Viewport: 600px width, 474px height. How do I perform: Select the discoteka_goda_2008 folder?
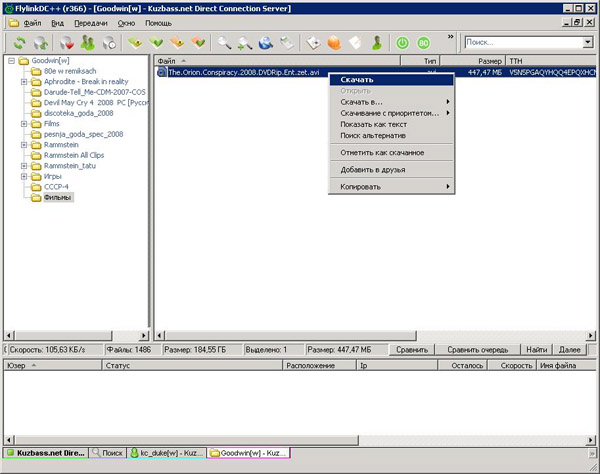(x=78, y=113)
